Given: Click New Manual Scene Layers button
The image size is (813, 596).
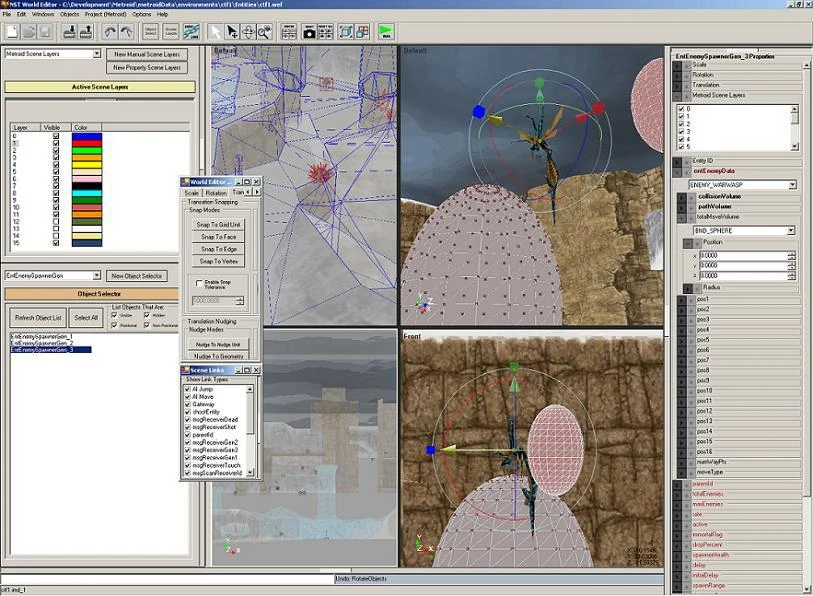Looking at the screenshot, I should point(147,54).
